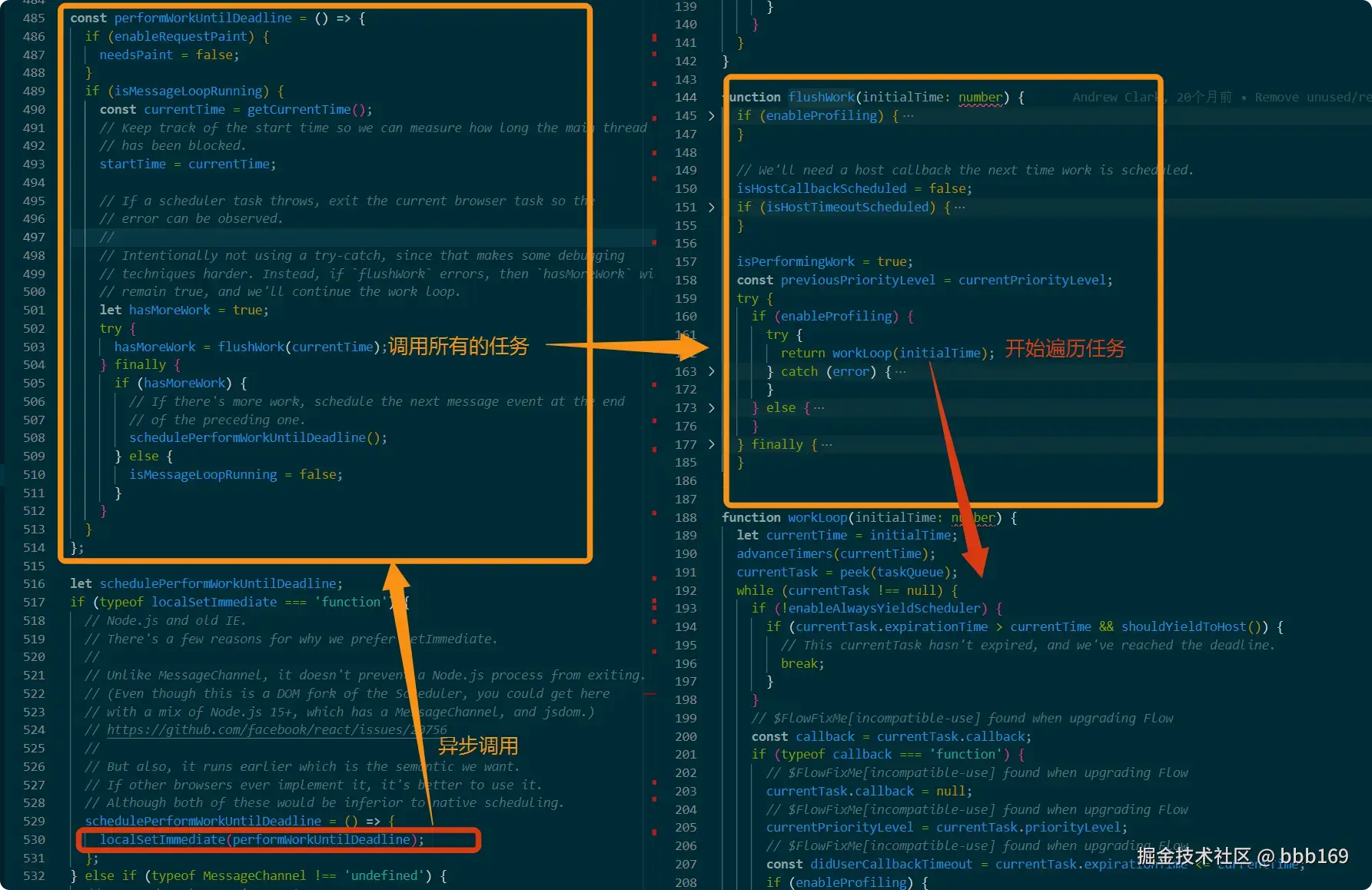Screen dimensions: 1372x890
Task: Click isMessageLoopRunning on line 510
Action: pos(203,475)
